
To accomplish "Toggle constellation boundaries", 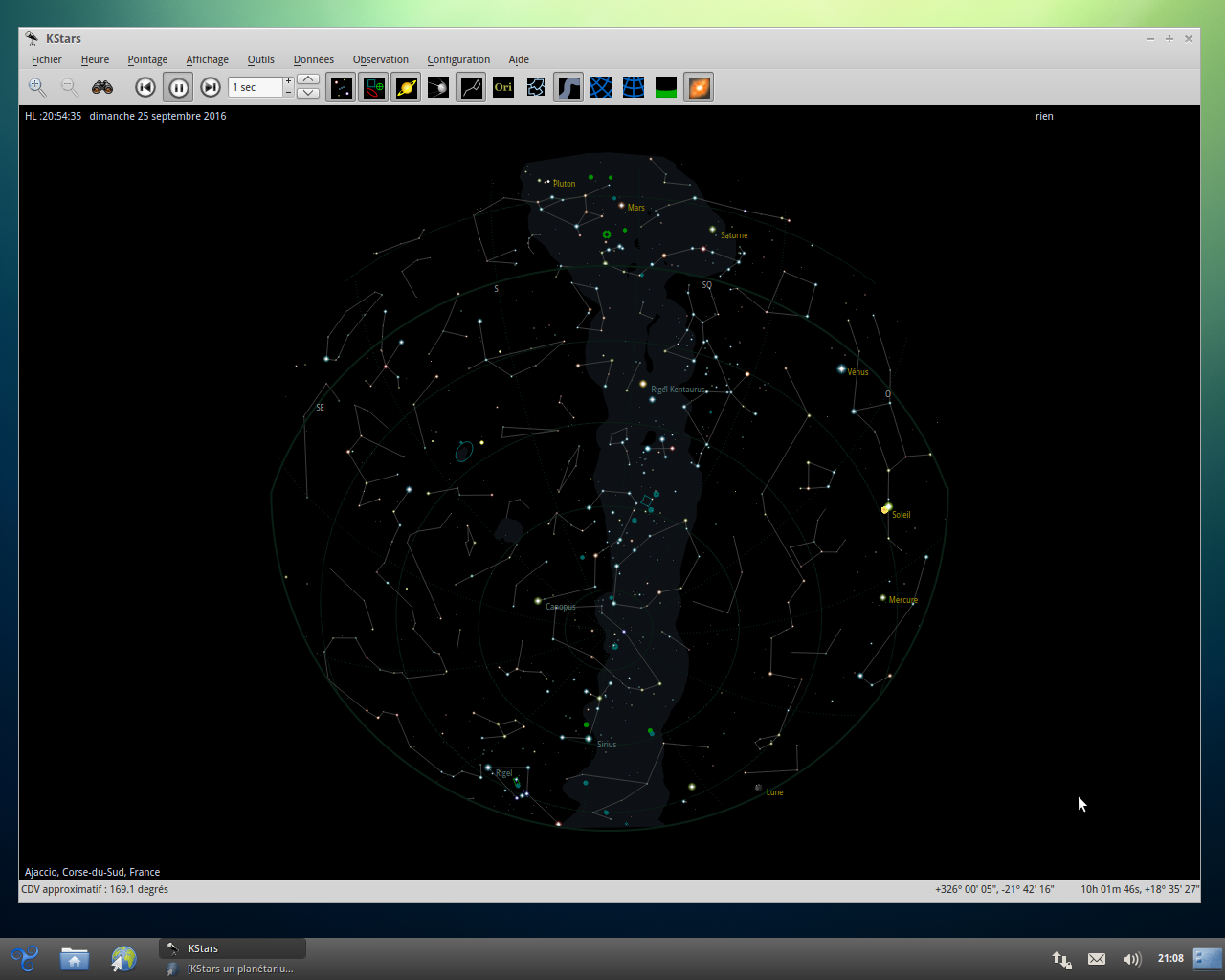I will click(x=536, y=87).
